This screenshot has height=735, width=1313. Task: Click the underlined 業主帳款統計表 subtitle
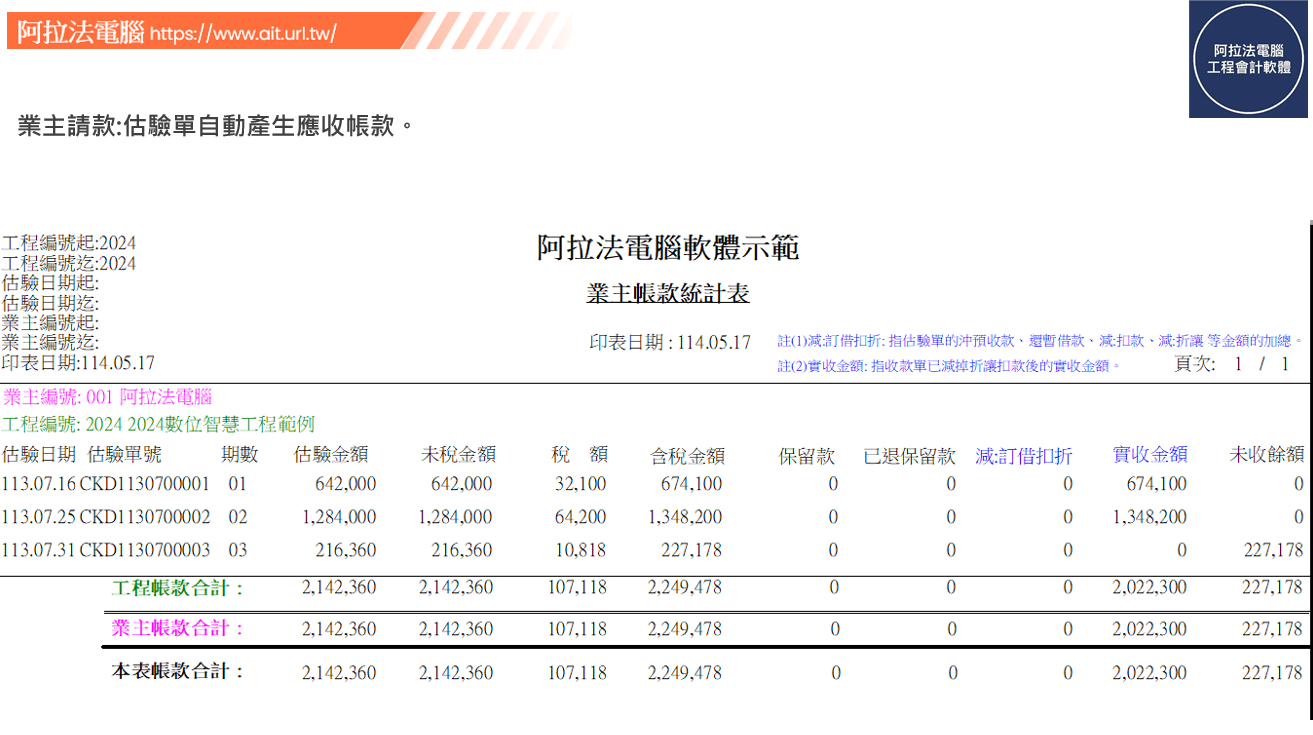click(668, 294)
